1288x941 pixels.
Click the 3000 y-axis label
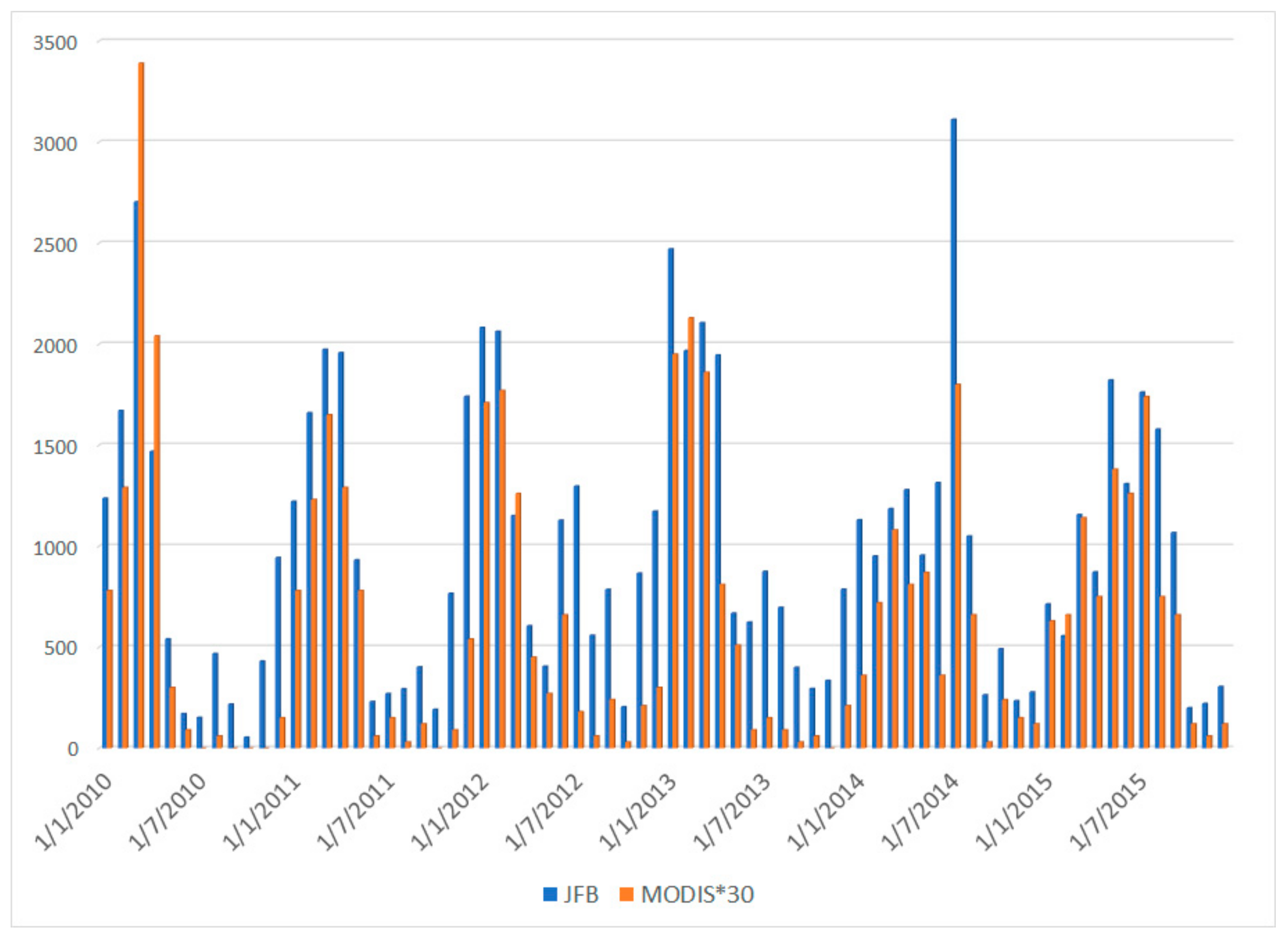click(x=54, y=144)
